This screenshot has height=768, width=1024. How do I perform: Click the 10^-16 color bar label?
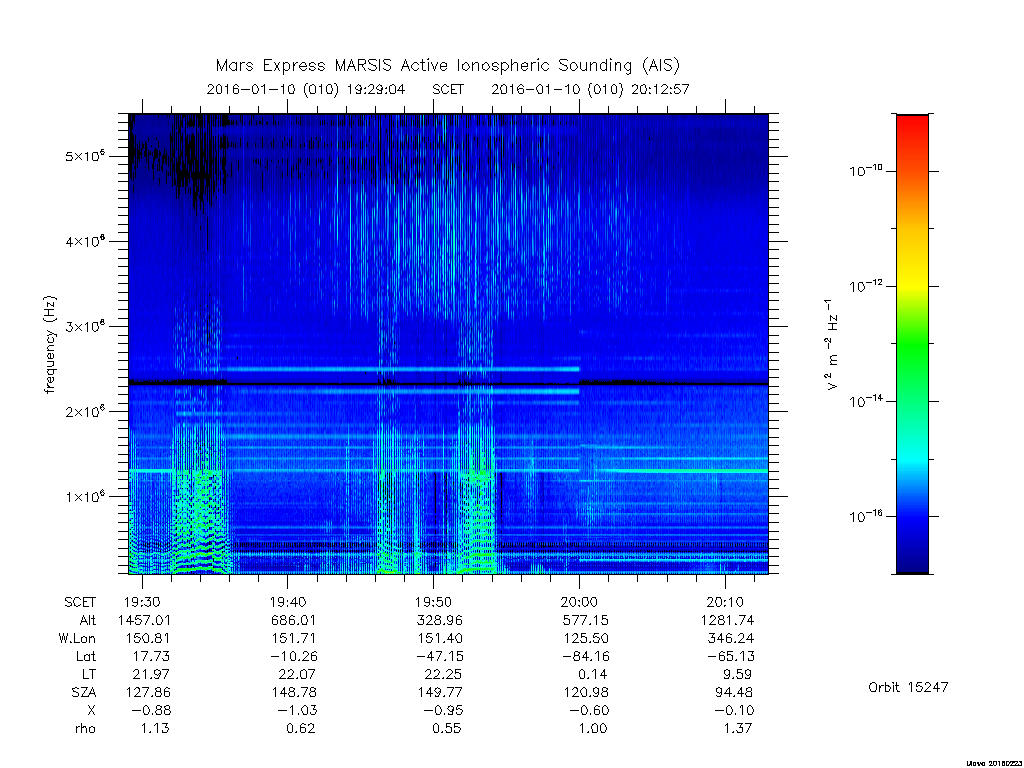pos(866,516)
